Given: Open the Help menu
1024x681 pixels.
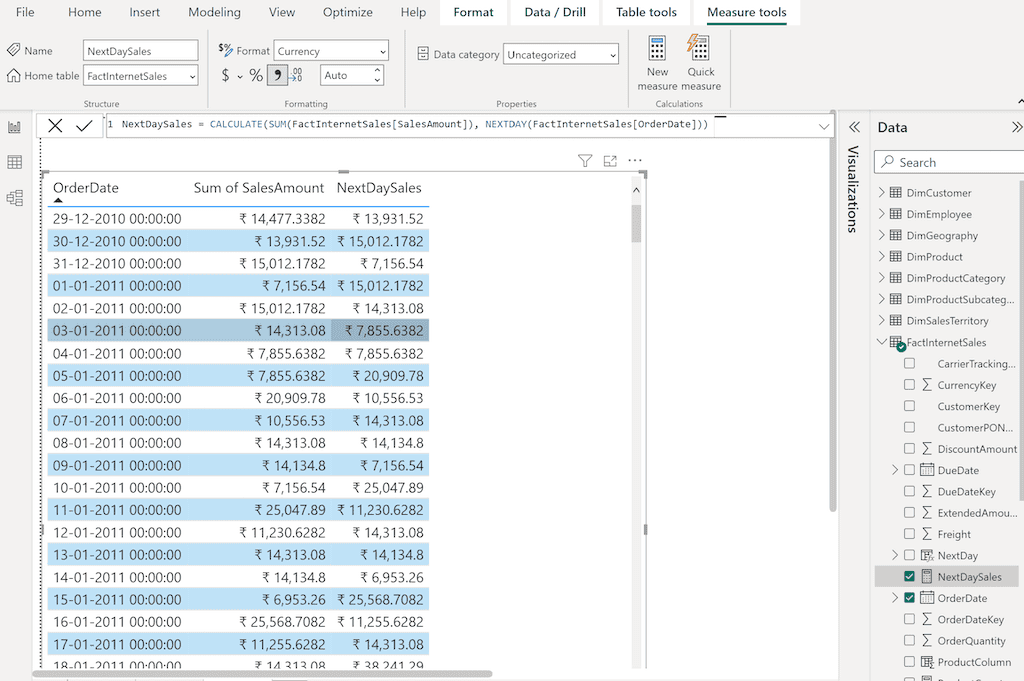Looking at the screenshot, I should [412, 12].
